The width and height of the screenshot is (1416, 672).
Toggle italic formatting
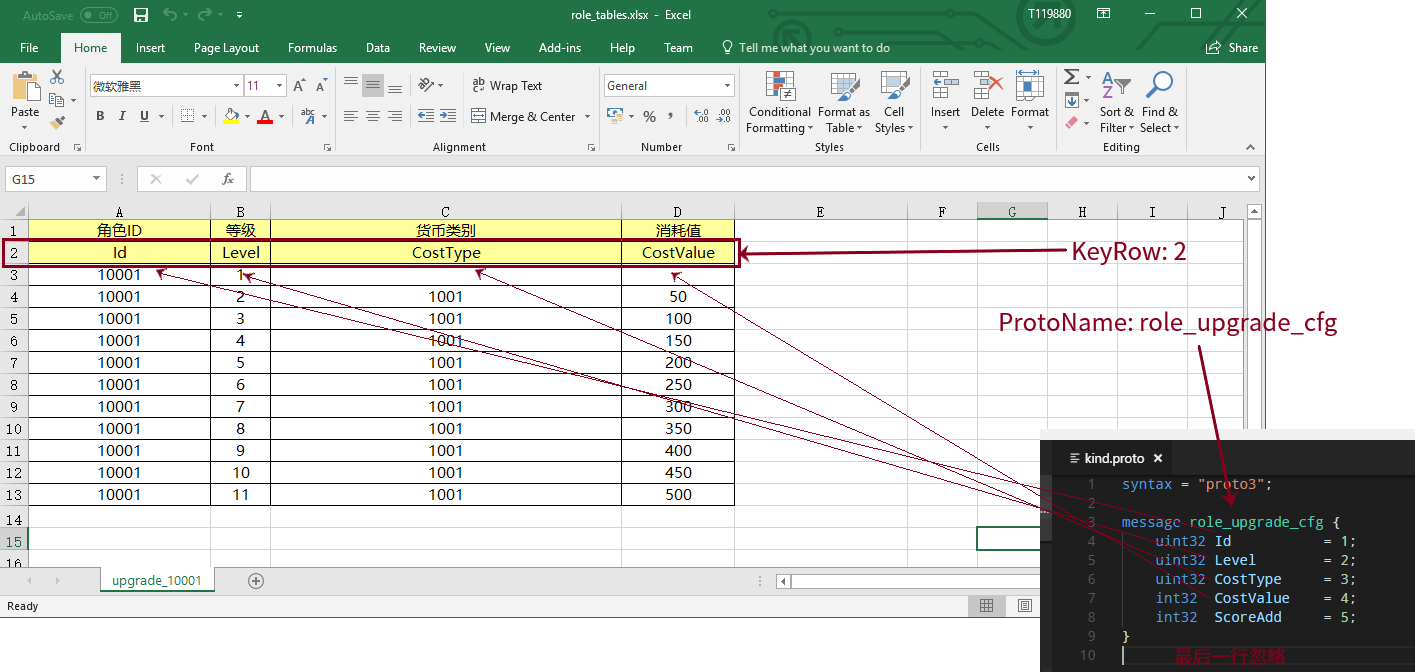pos(121,117)
